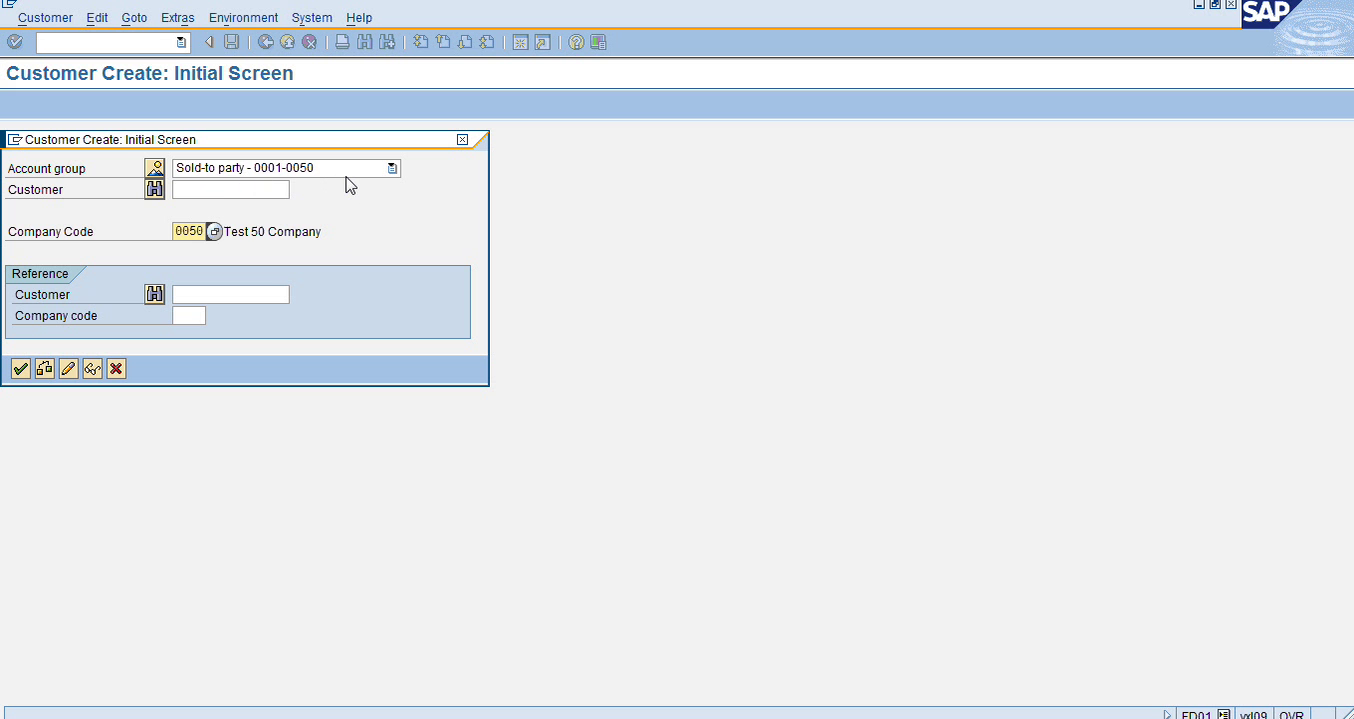The image size is (1354, 719).
Task: Click the transaction command input field
Action: point(105,42)
